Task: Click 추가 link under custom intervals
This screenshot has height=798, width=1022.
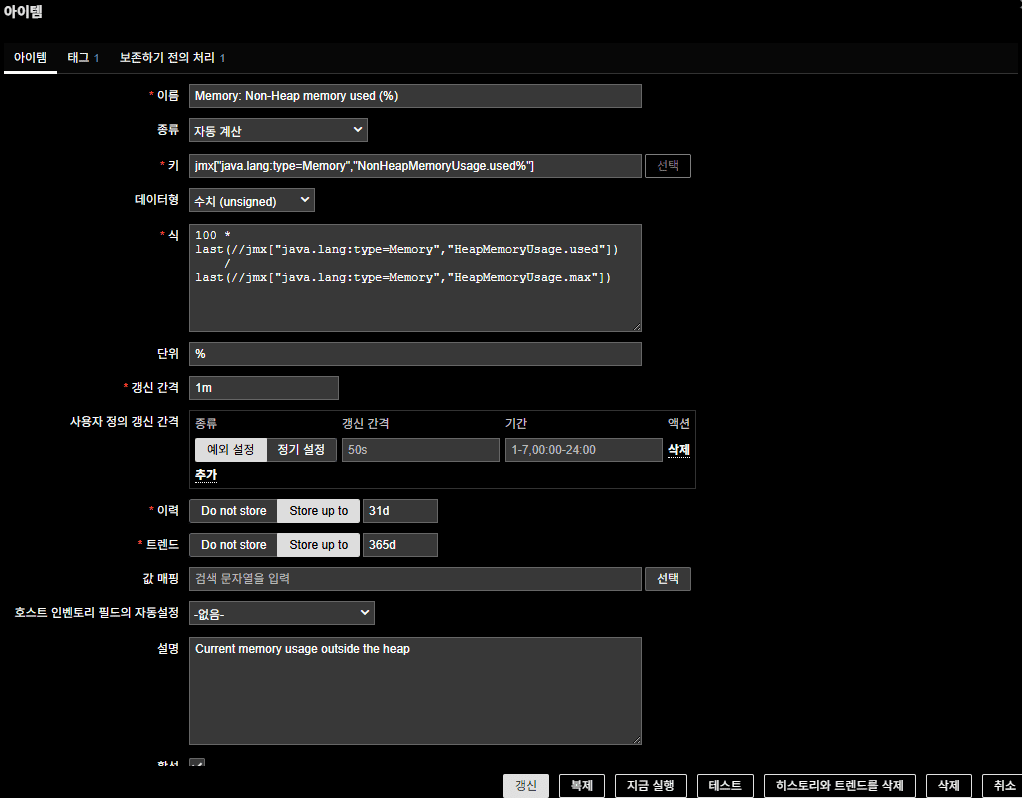Action: pos(205,474)
